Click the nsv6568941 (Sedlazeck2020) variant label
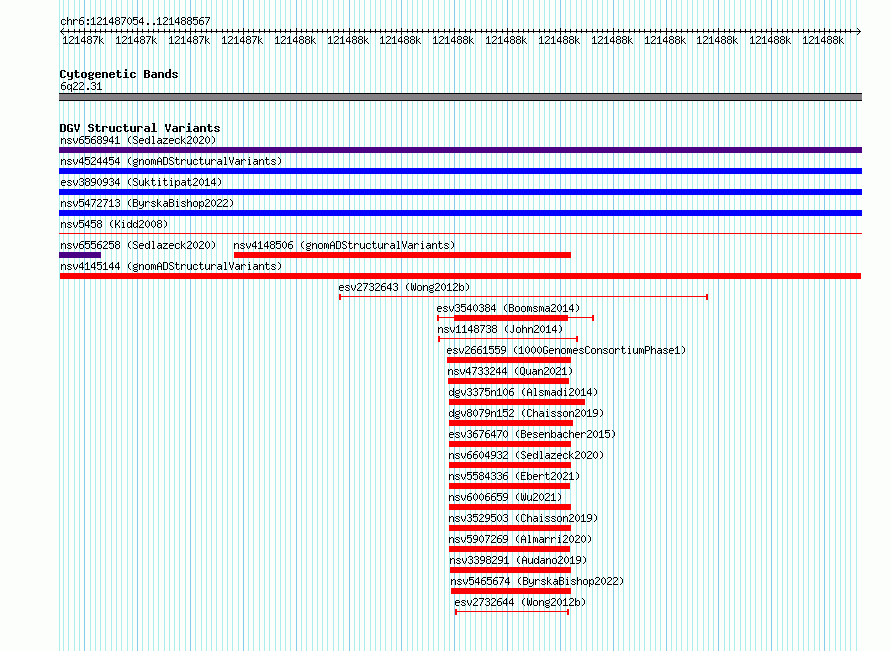The image size is (890, 651). 138,140
